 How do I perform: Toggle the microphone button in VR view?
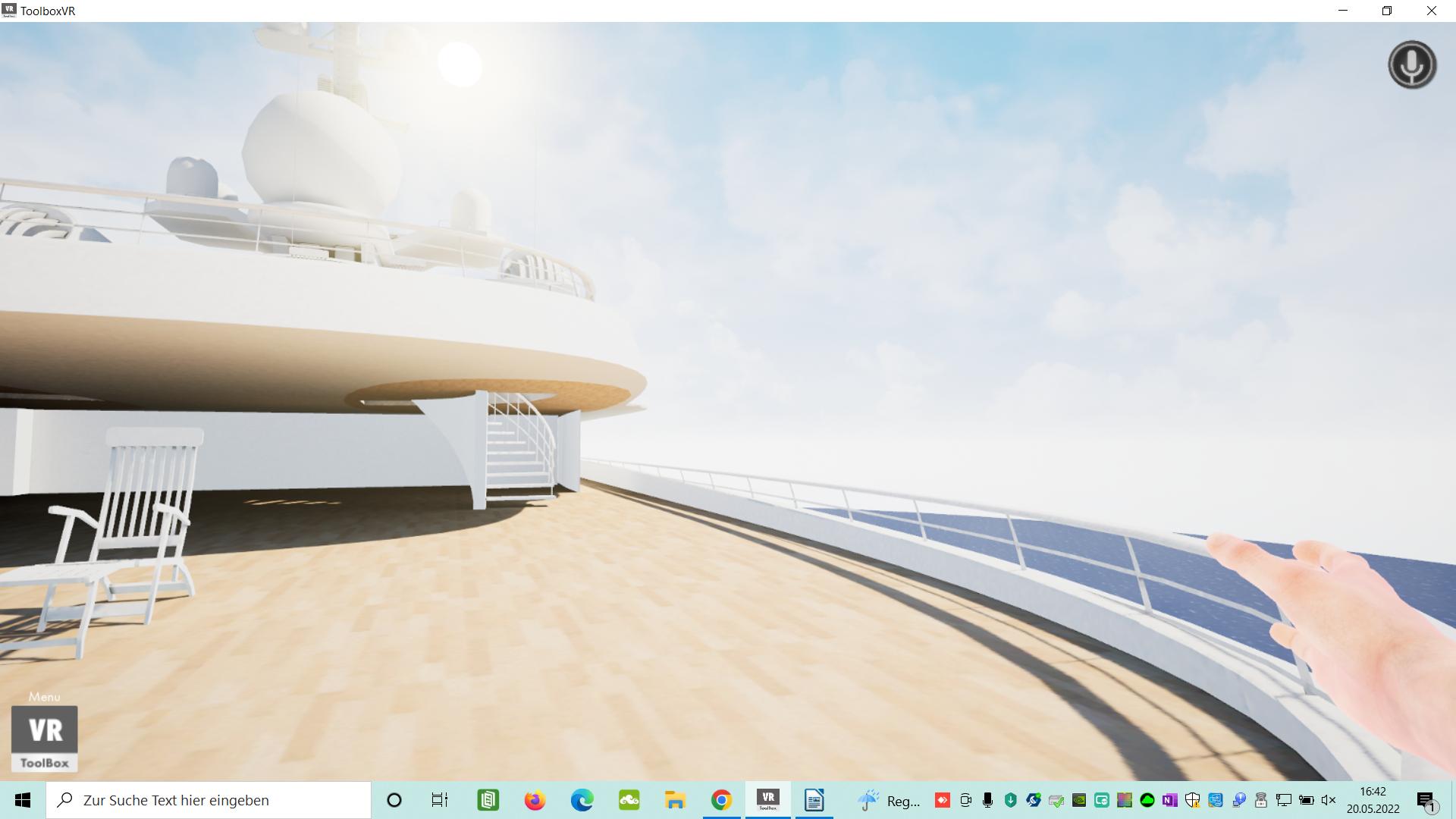1412,64
